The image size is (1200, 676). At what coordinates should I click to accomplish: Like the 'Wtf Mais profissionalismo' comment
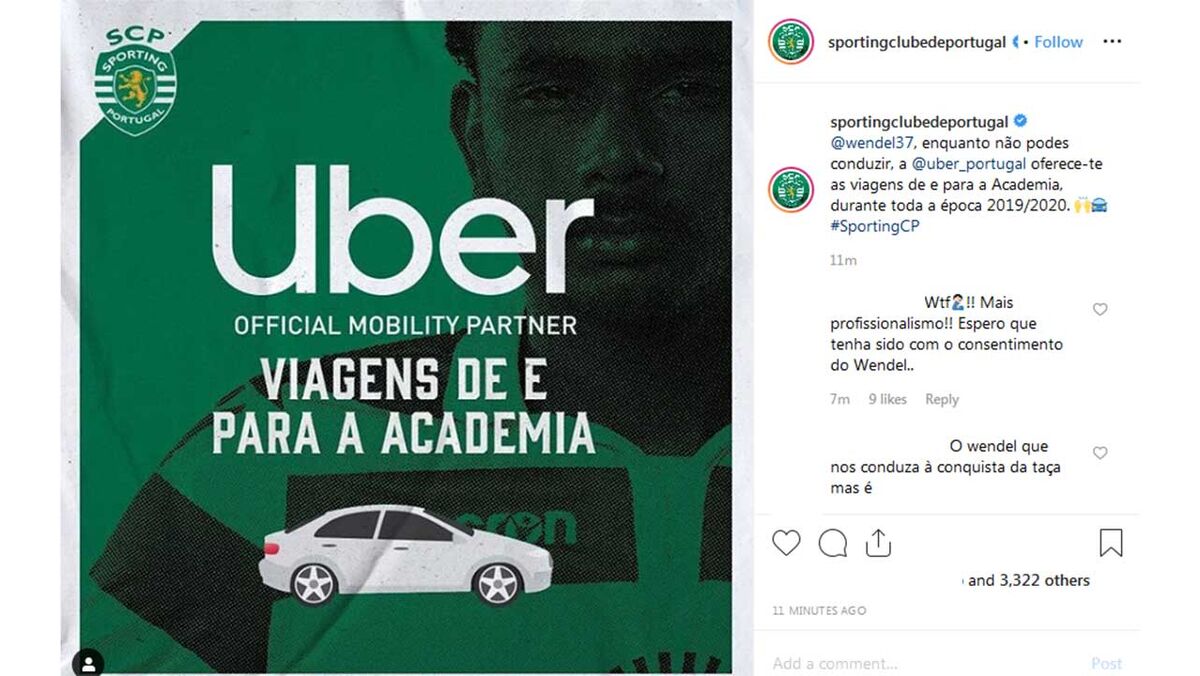point(1100,309)
